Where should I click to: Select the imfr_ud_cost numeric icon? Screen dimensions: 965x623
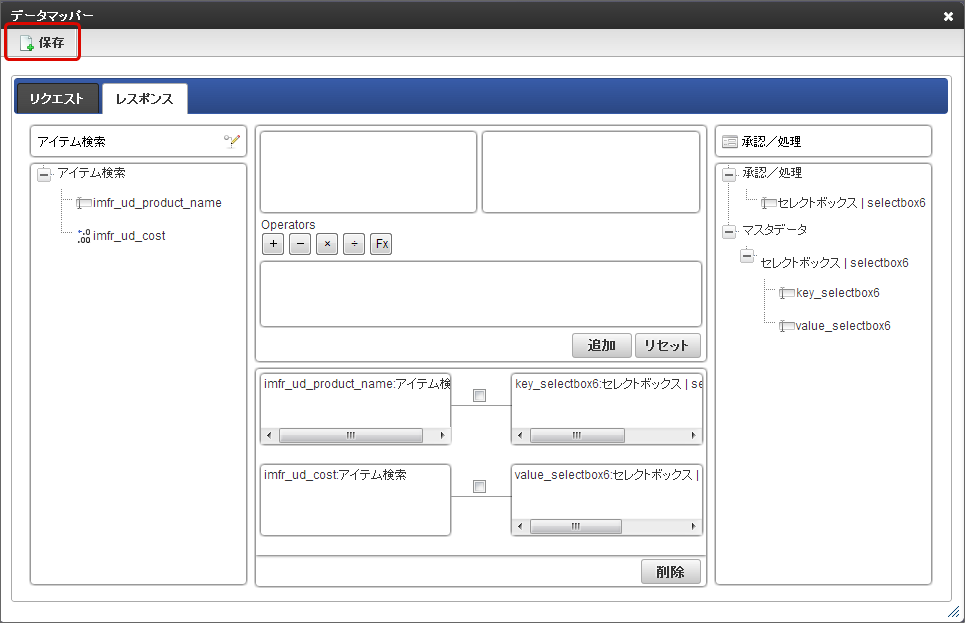click(x=84, y=236)
